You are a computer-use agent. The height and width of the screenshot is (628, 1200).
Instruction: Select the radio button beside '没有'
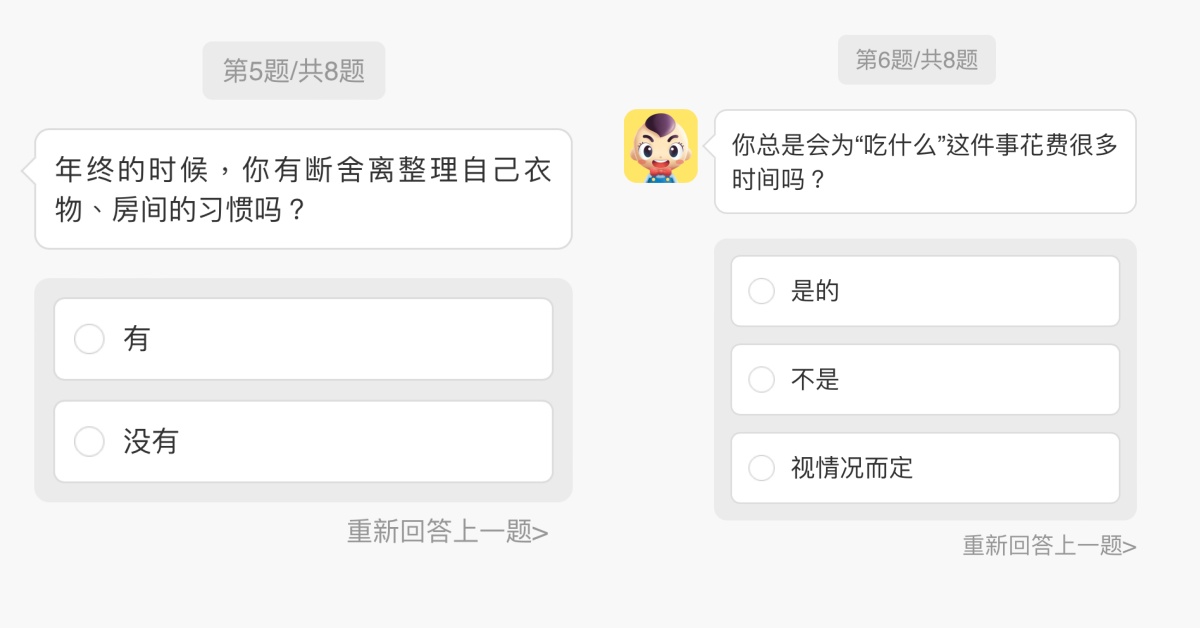click(89, 441)
